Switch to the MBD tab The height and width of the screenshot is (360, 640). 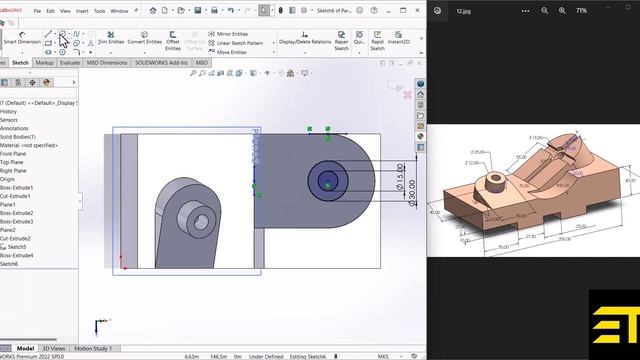[202, 62]
